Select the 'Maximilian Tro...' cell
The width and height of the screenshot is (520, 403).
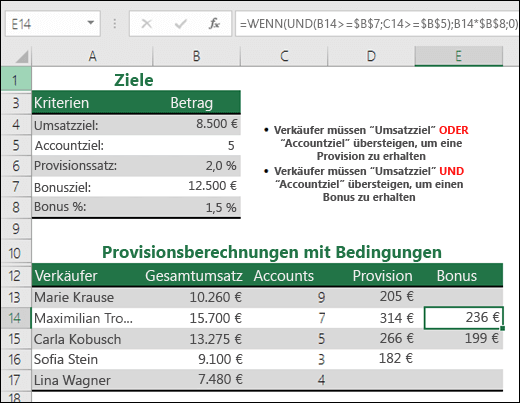pos(92,318)
